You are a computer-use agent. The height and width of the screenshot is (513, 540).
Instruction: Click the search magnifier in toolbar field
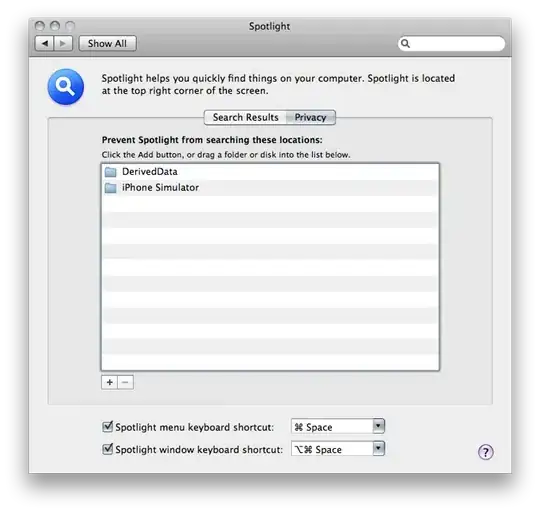tap(405, 44)
